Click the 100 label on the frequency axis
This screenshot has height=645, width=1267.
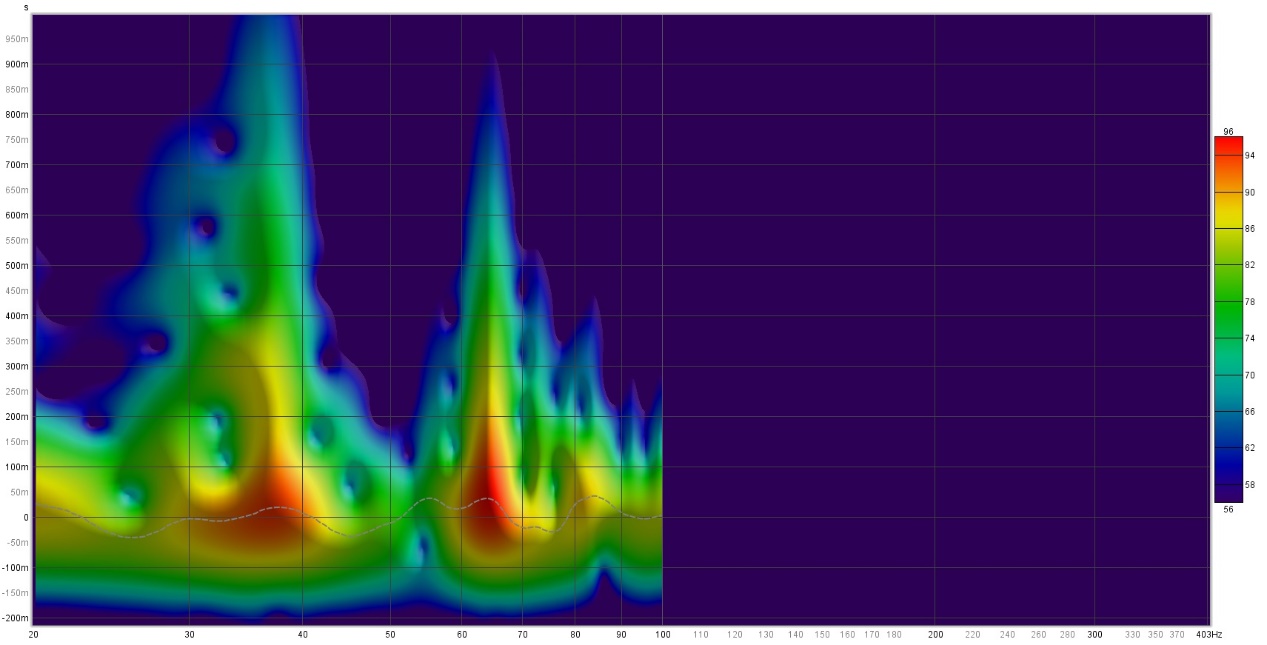[x=662, y=635]
